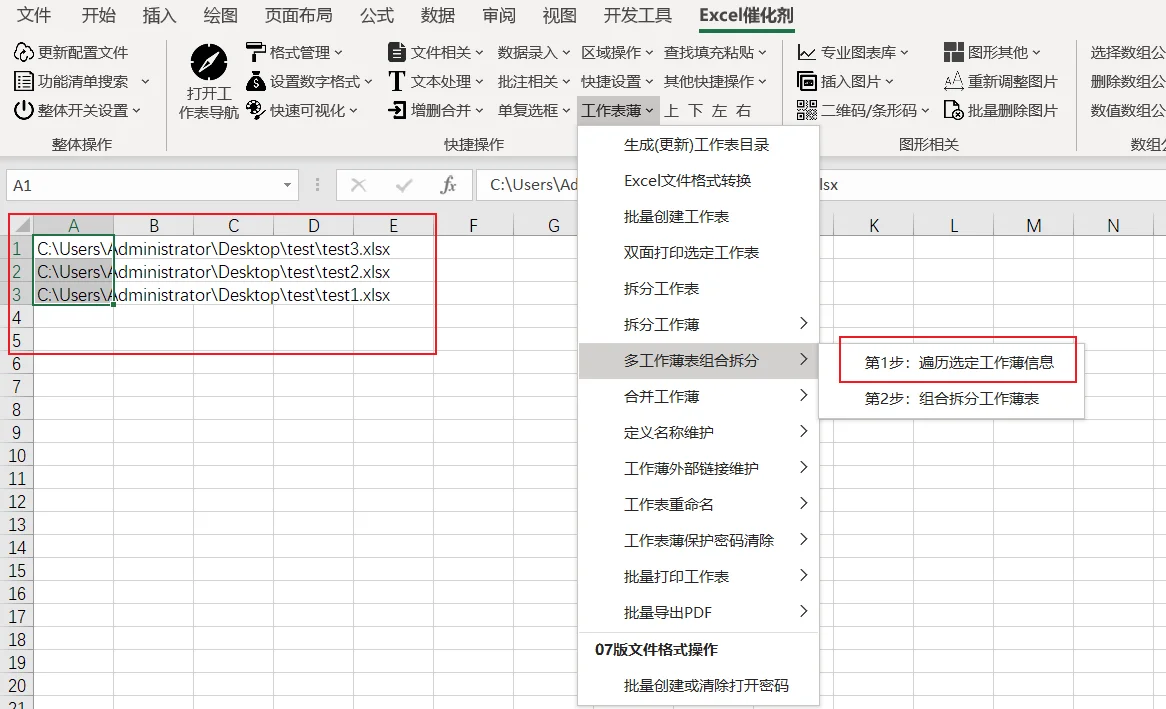The height and width of the screenshot is (709, 1166).
Task: Open the 功能清单搜索 list icon
Action: 24,81
